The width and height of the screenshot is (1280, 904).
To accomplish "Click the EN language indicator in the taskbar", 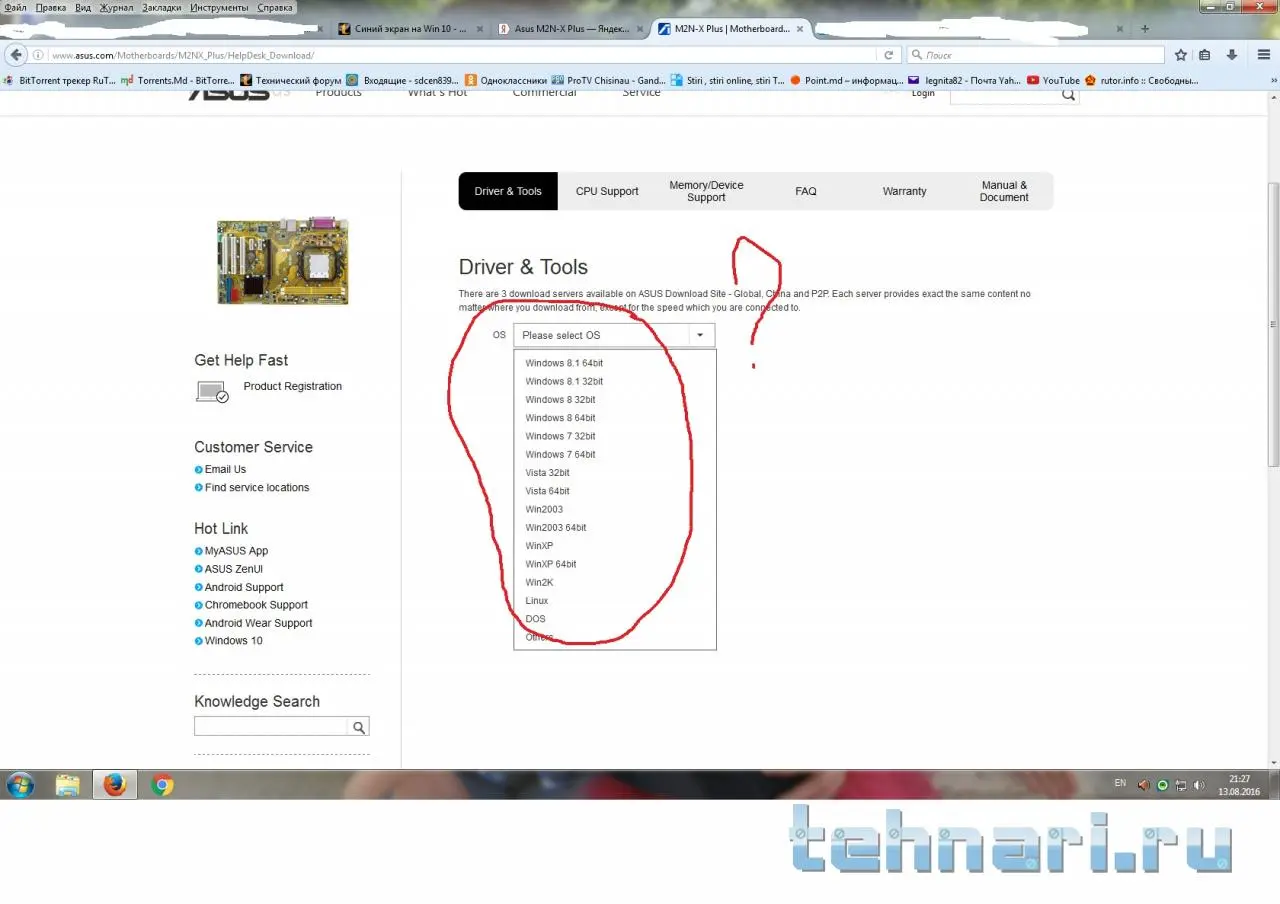I will tap(1120, 783).
